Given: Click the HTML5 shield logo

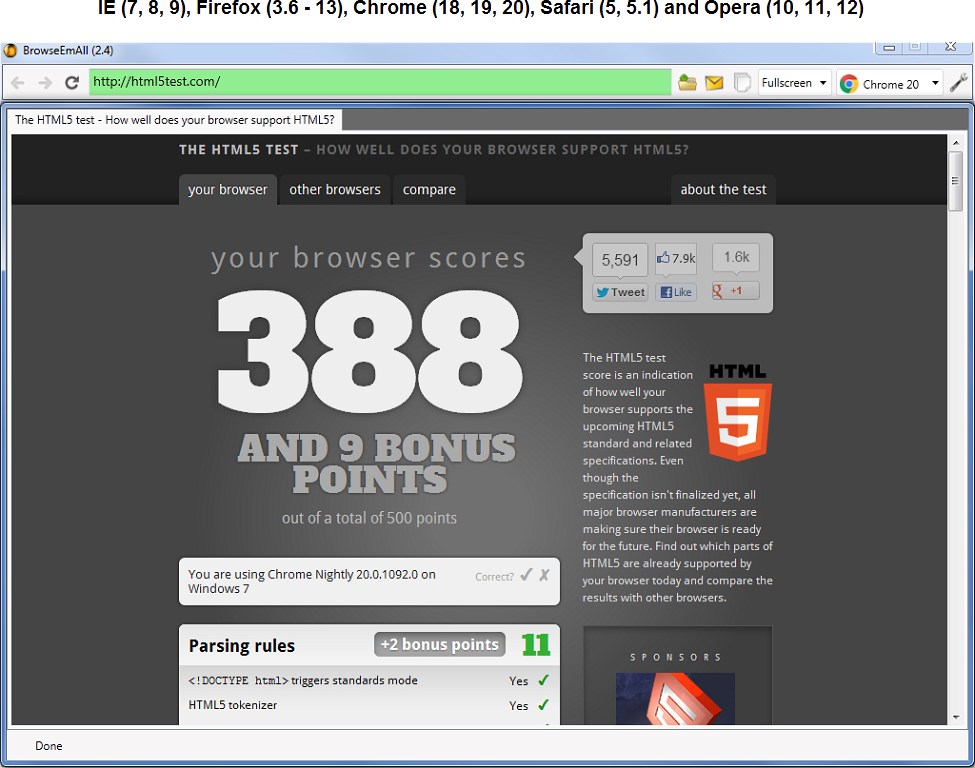Looking at the screenshot, I should [737, 413].
